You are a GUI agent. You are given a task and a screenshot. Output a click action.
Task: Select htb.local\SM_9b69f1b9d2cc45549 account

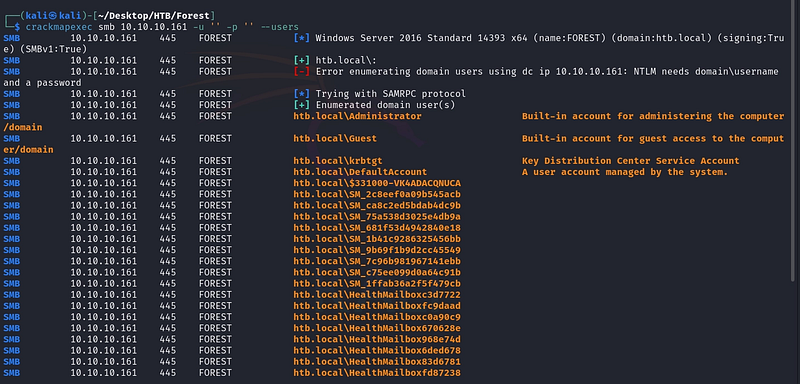[x=377, y=250]
